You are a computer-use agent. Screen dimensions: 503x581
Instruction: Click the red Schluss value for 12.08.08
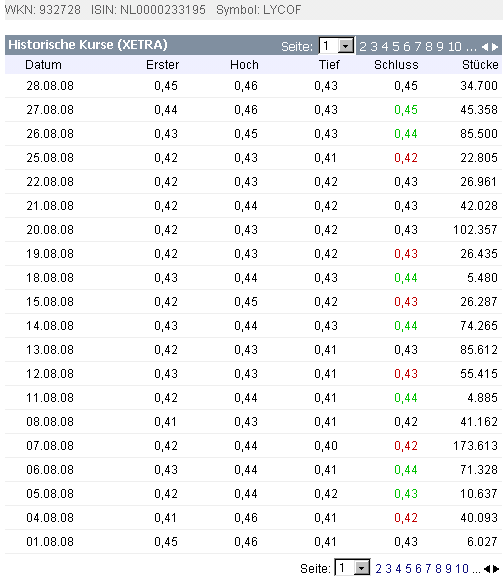tap(406, 374)
